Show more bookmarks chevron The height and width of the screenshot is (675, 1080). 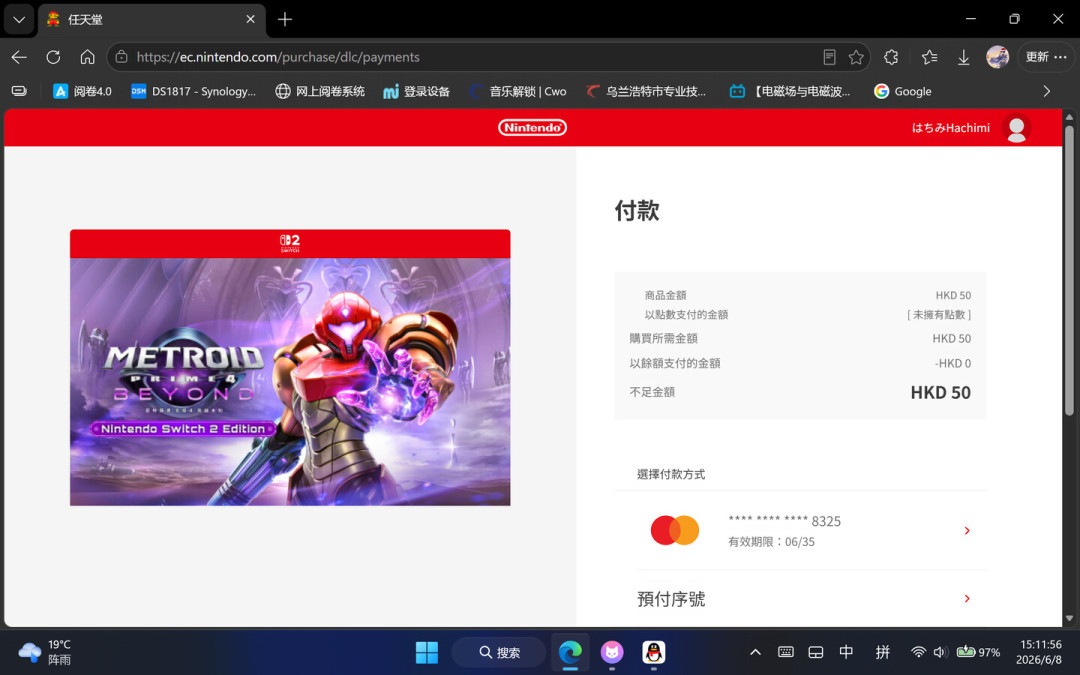click(1046, 91)
